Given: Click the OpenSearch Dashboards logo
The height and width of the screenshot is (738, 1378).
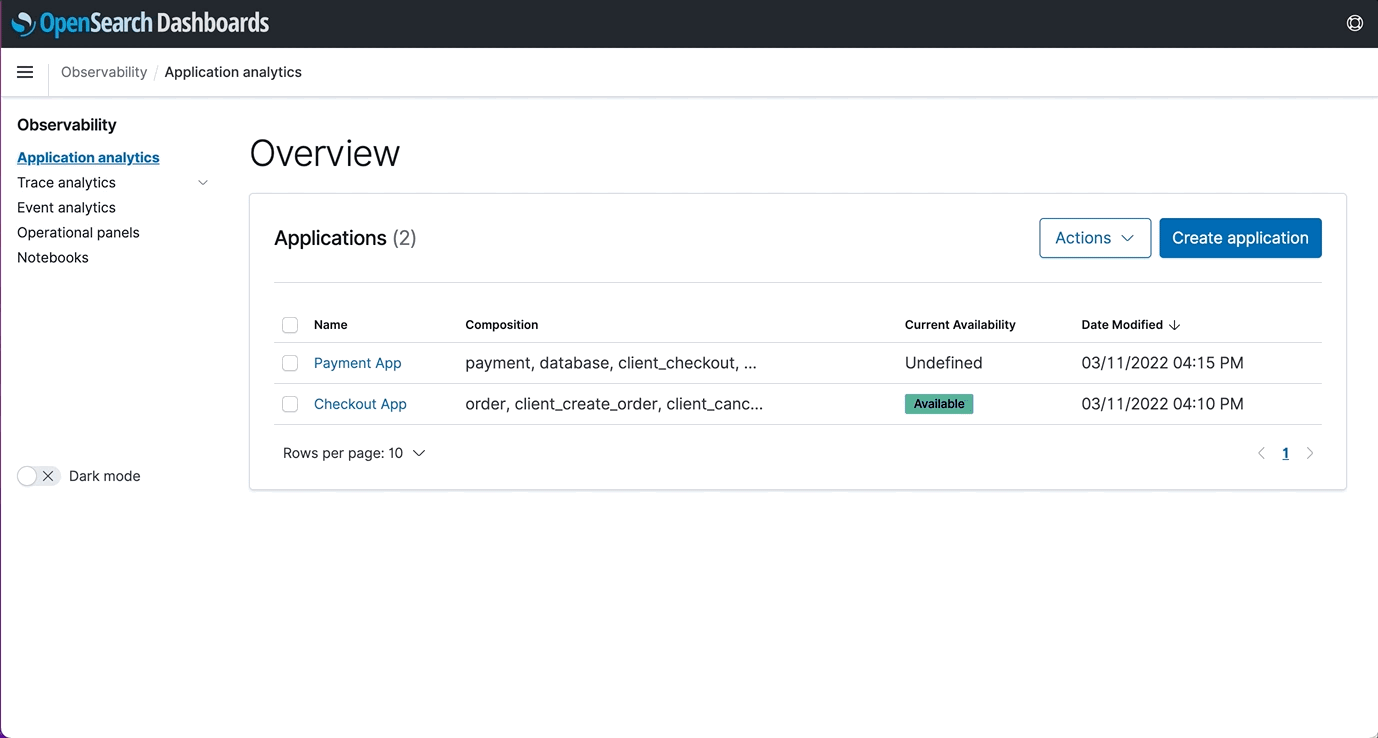Looking at the screenshot, I should tap(140, 23).
